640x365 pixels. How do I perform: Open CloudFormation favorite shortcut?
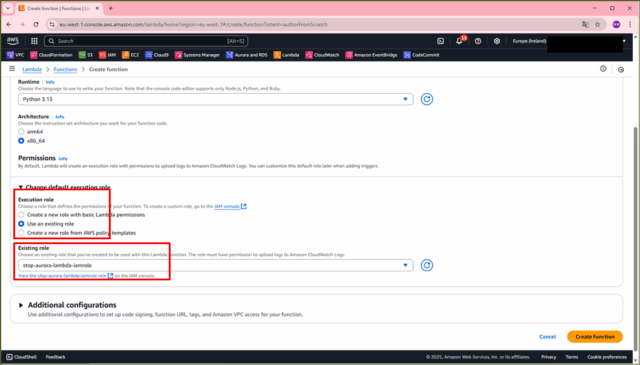51,55
